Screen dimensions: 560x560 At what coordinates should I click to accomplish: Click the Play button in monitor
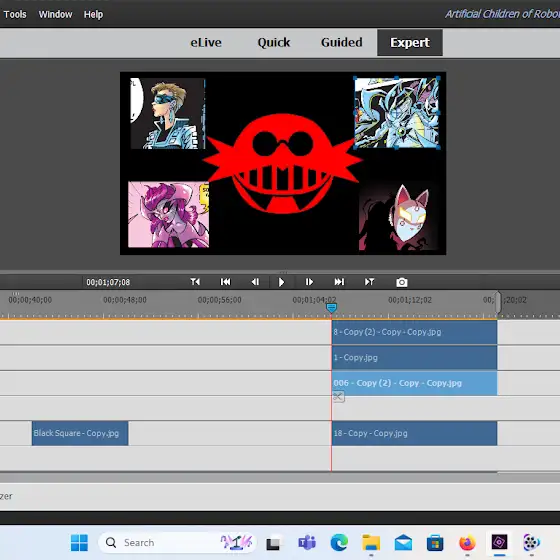281,282
